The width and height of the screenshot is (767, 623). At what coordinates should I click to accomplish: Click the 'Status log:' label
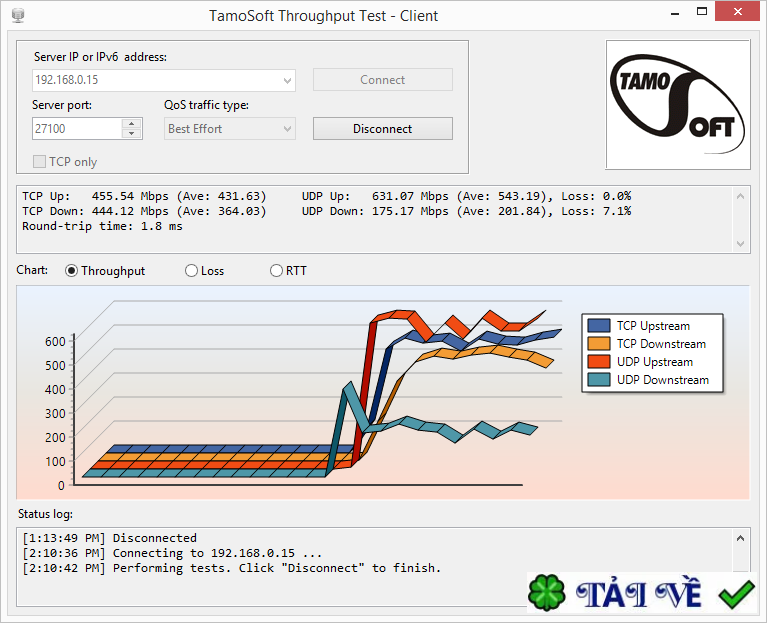click(45, 514)
